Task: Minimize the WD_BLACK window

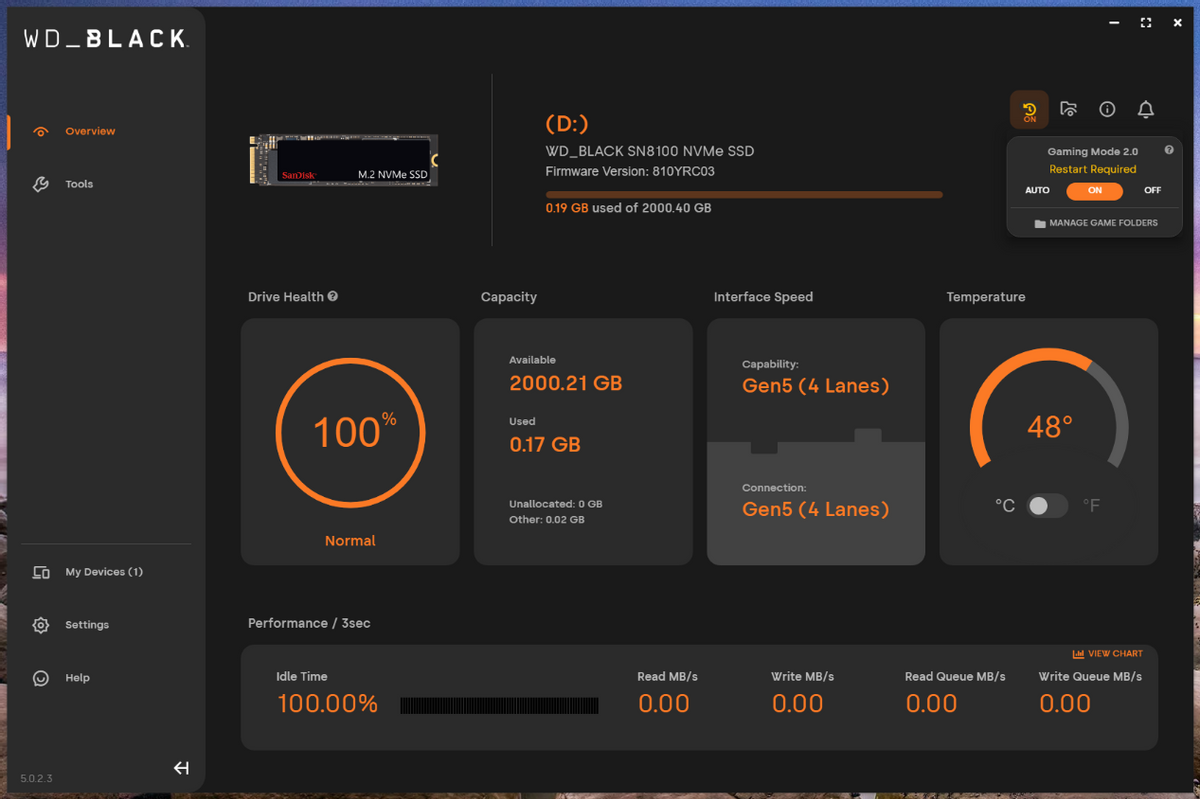Action: [x=1114, y=23]
